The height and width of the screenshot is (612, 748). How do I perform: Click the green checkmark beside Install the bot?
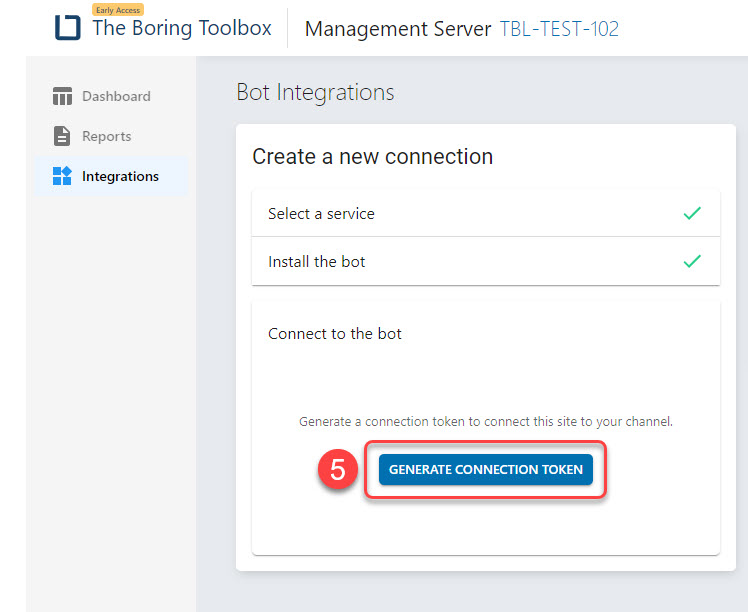692,261
